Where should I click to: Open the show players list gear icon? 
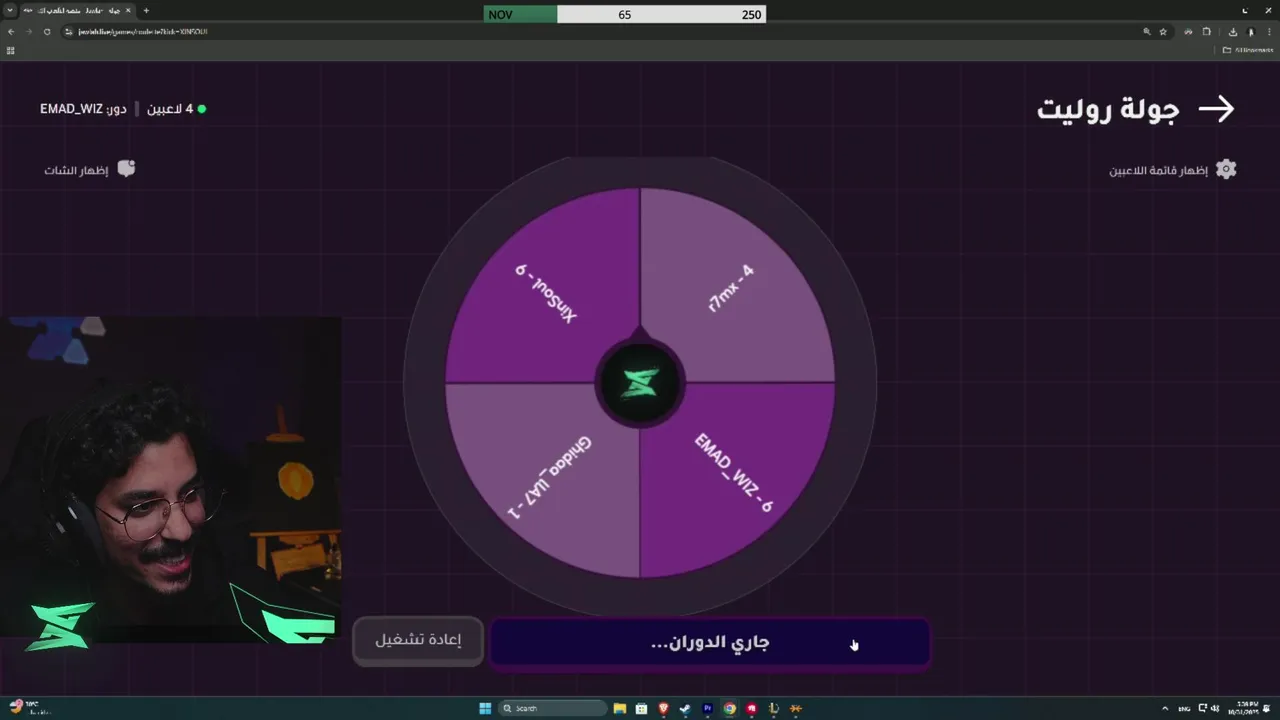1226,169
